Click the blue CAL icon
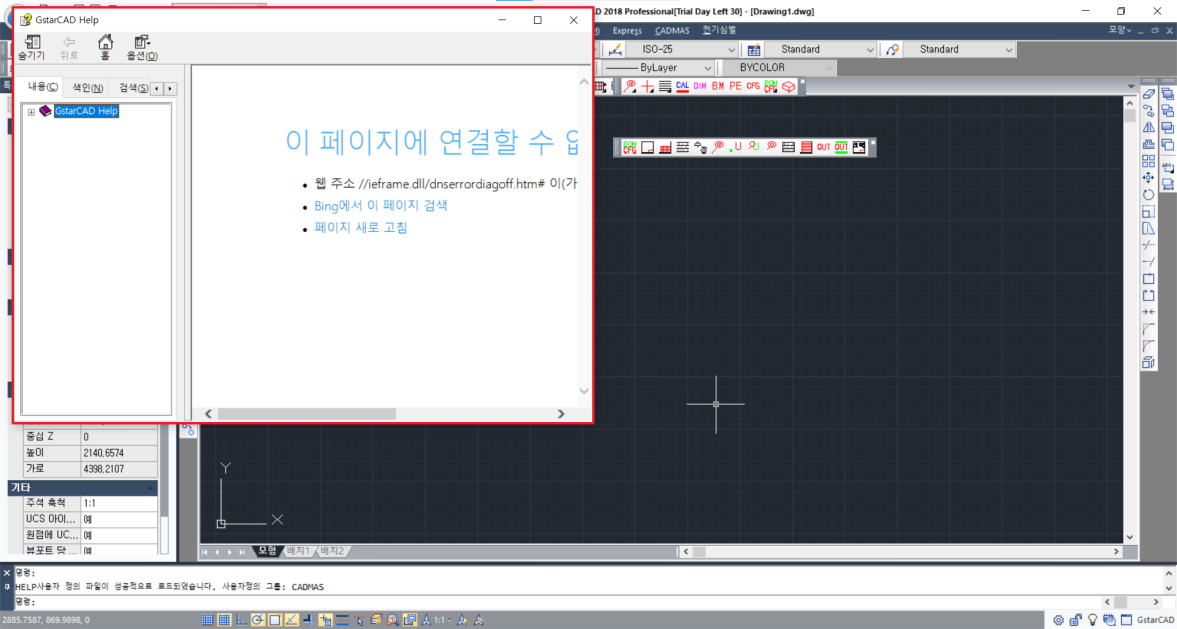 click(682, 86)
